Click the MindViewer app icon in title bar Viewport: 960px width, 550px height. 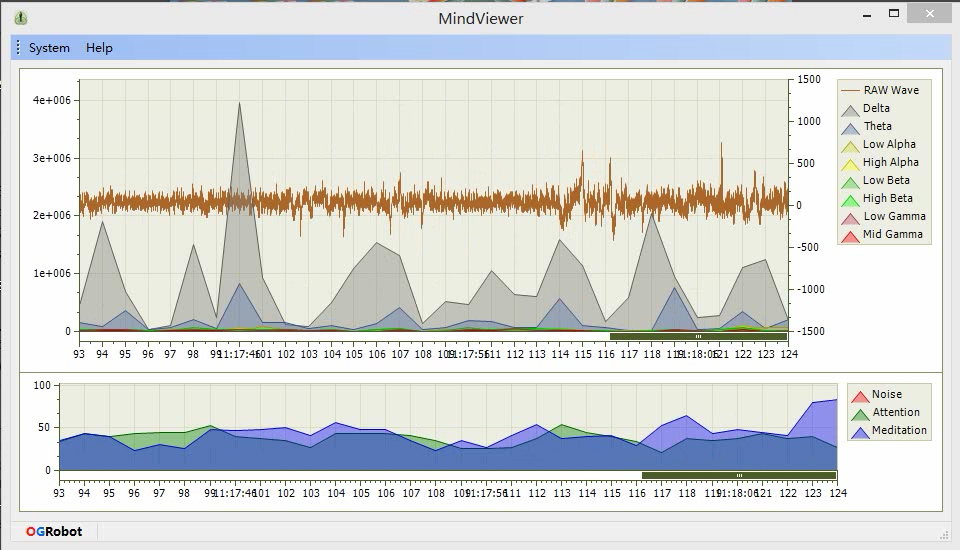[21, 18]
